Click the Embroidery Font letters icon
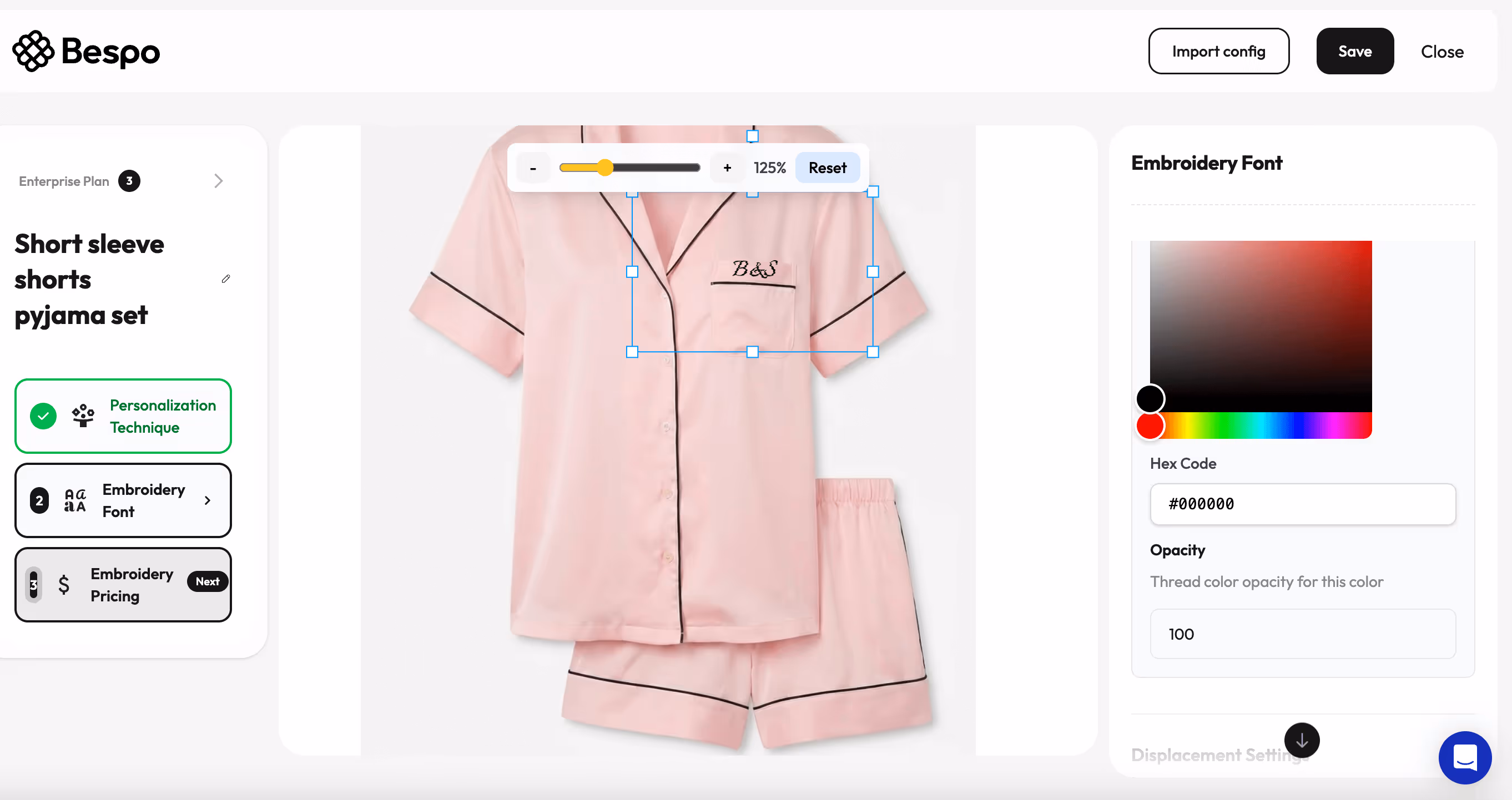The image size is (1512, 800). pos(75,500)
